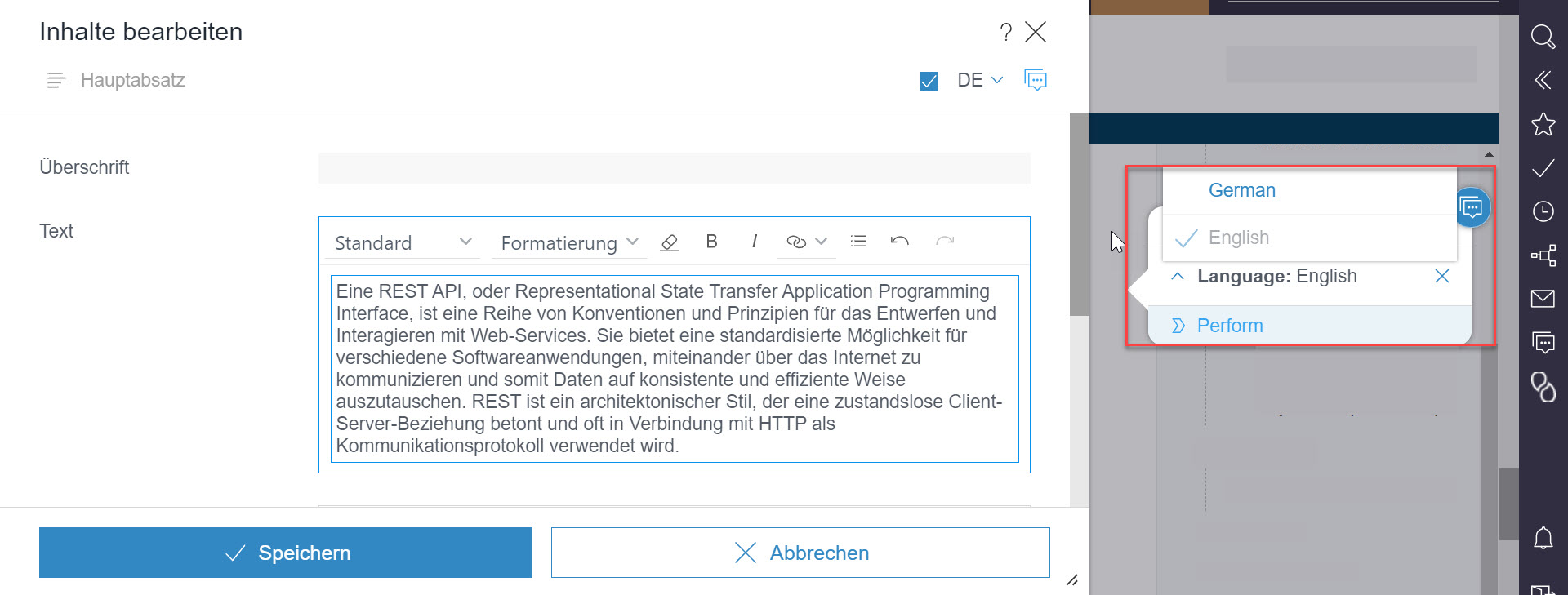The image size is (1568, 595).
Task: Save with the Speichern button
Action: (285, 553)
